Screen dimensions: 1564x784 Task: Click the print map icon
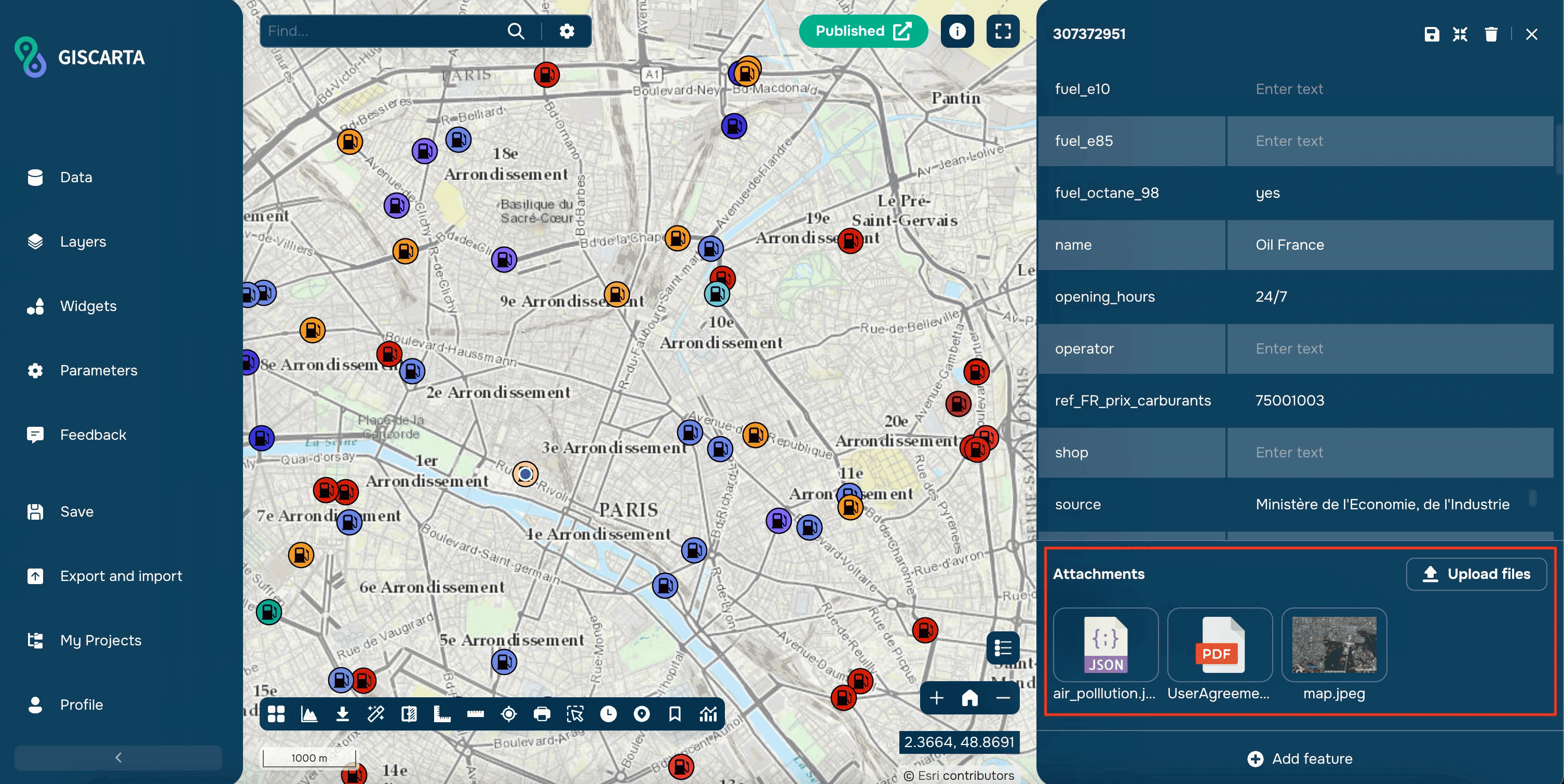pyautogui.click(x=542, y=714)
